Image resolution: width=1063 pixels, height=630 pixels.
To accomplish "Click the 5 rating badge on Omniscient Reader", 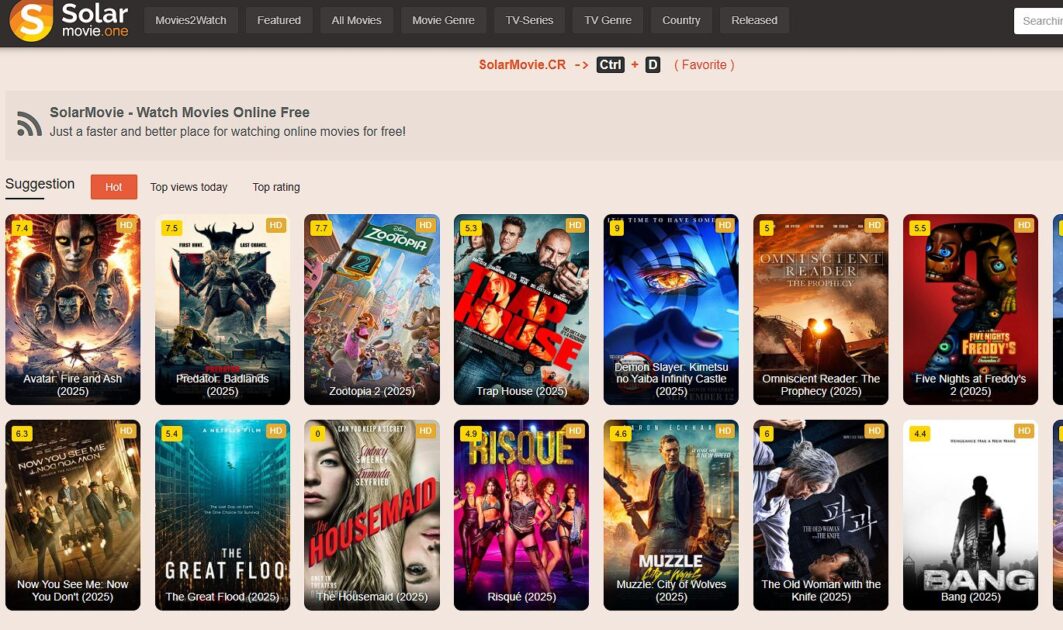I will pyautogui.click(x=766, y=228).
